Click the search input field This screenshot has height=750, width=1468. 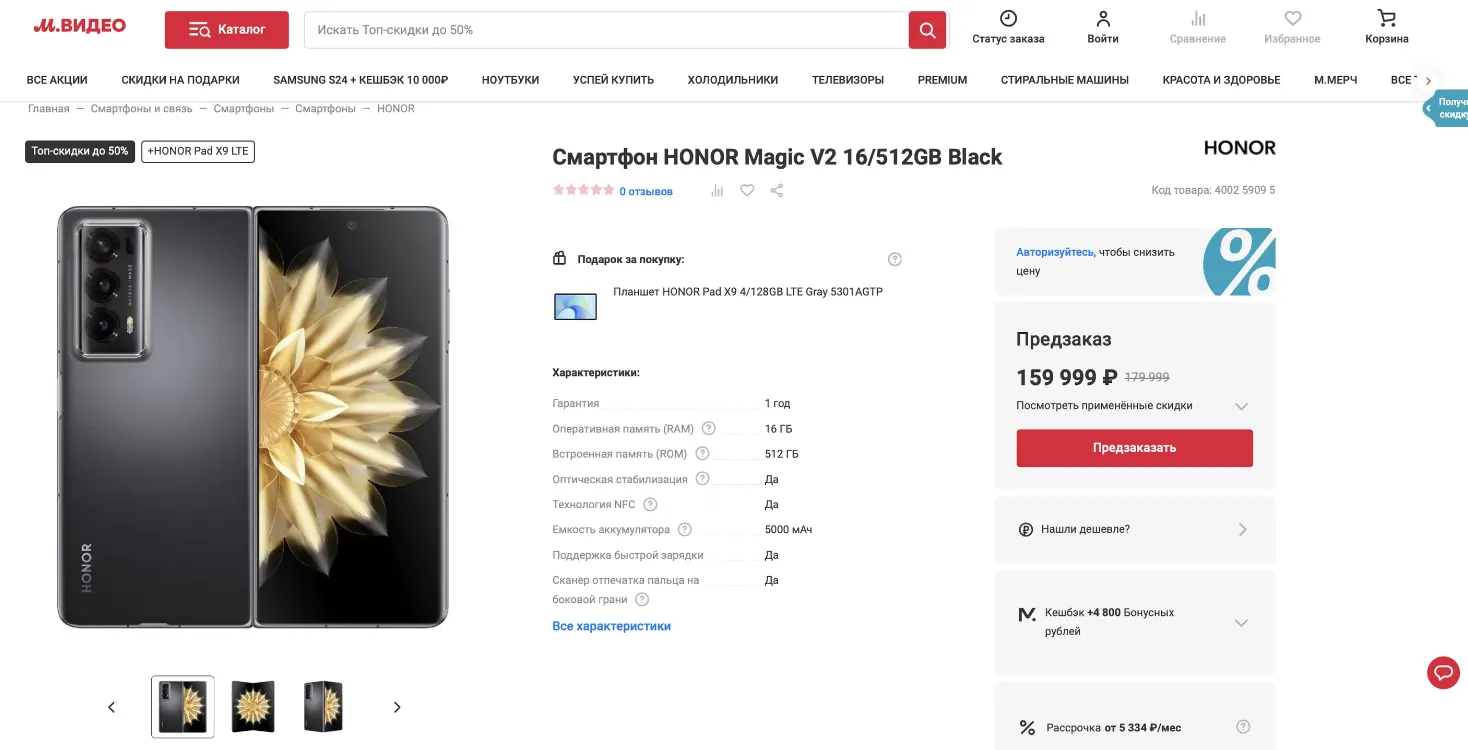[605, 30]
